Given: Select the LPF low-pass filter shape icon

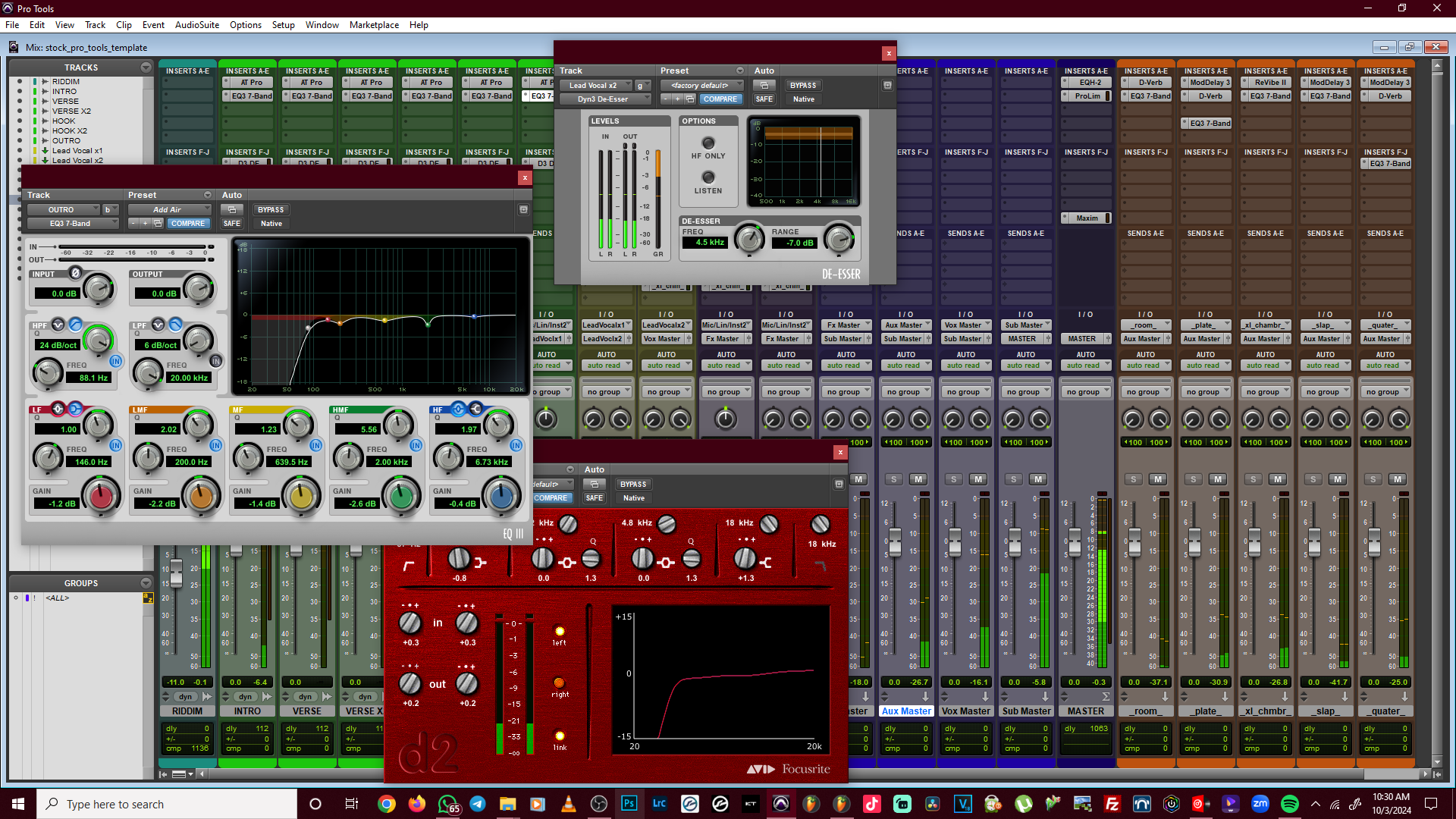Looking at the screenshot, I should 175,325.
